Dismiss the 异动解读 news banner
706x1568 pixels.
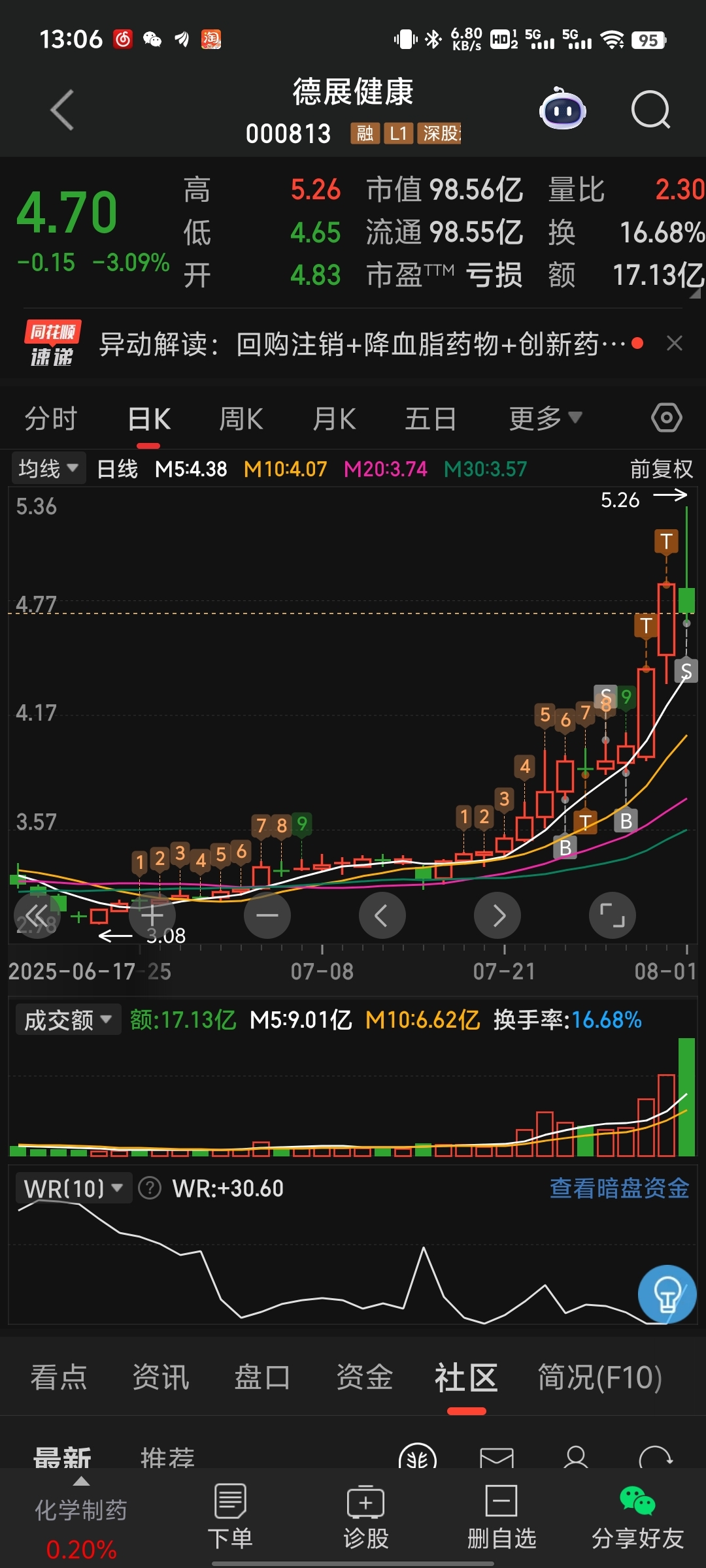click(x=675, y=343)
